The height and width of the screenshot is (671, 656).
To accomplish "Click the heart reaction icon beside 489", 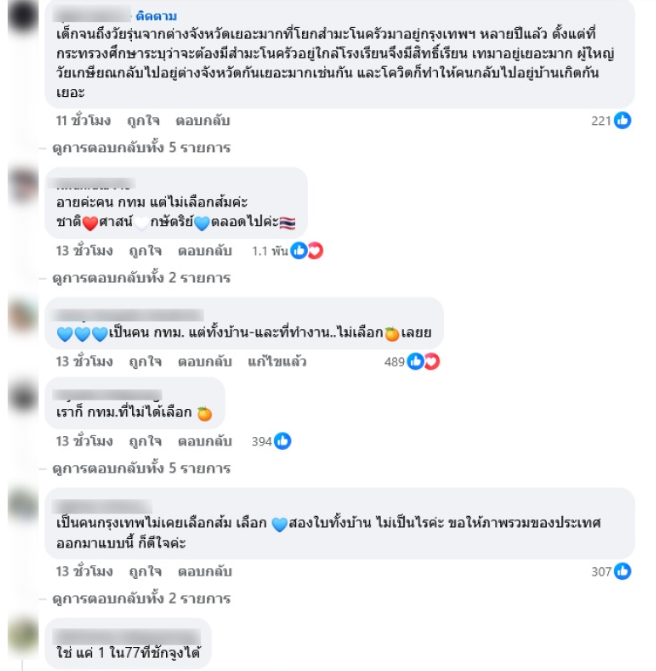I will click(432, 362).
